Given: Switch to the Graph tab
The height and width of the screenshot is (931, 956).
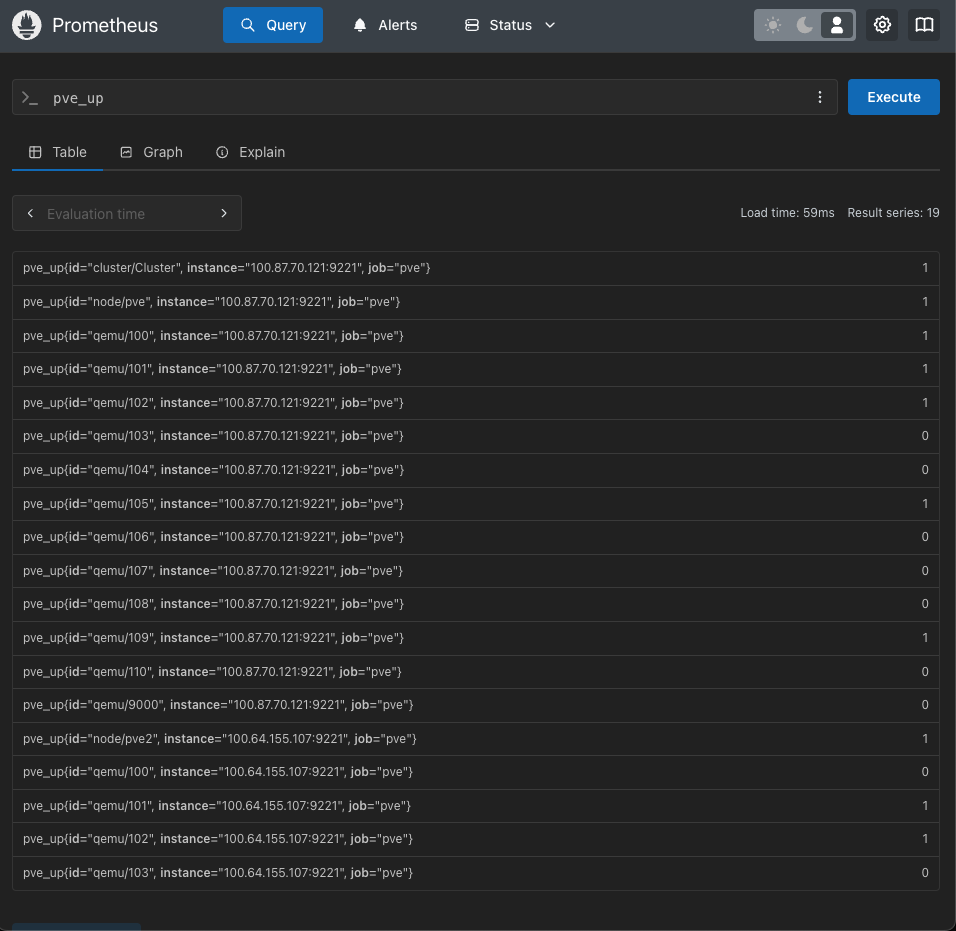Looking at the screenshot, I should [151, 152].
